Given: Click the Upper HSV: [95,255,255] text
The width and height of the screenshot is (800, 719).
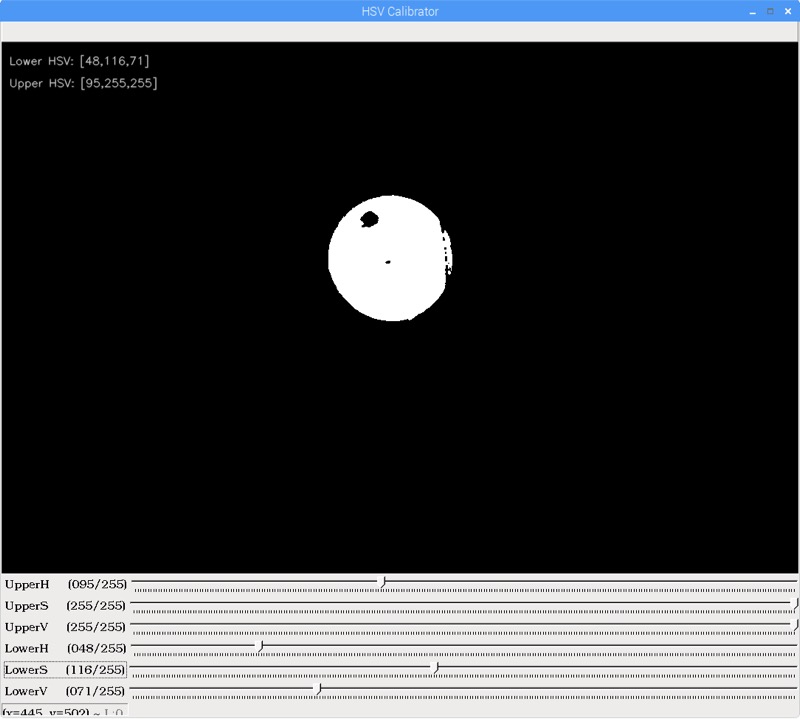Looking at the screenshot, I should [x=83, y=83].
